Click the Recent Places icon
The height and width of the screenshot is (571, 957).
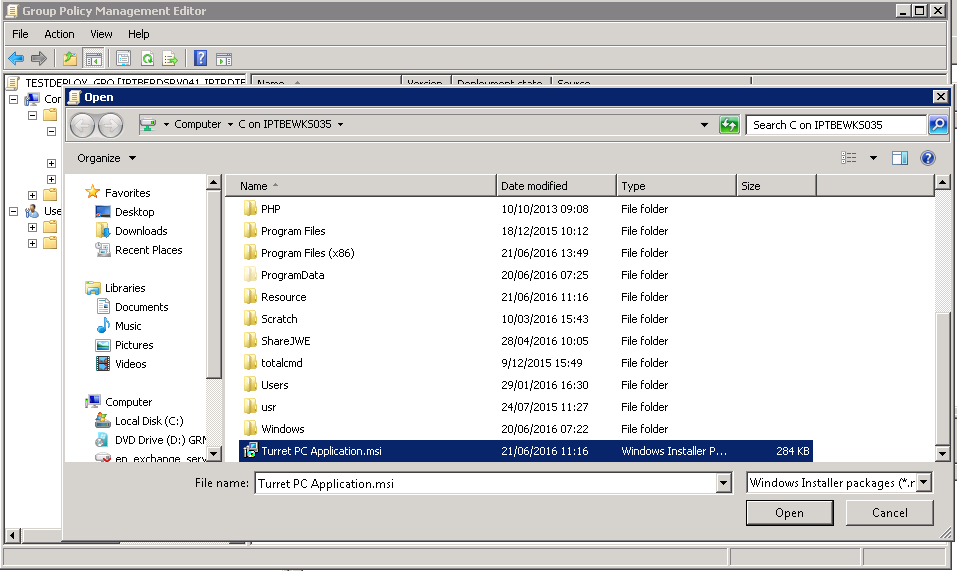[103, 250]
